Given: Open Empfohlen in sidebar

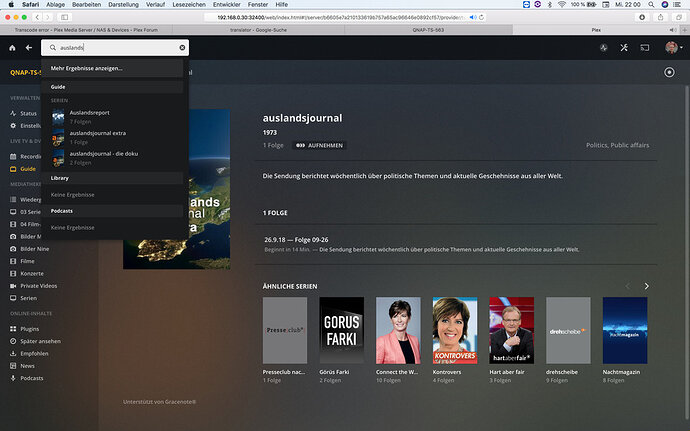Looking at the screenshot, I should tap(29, 354).
